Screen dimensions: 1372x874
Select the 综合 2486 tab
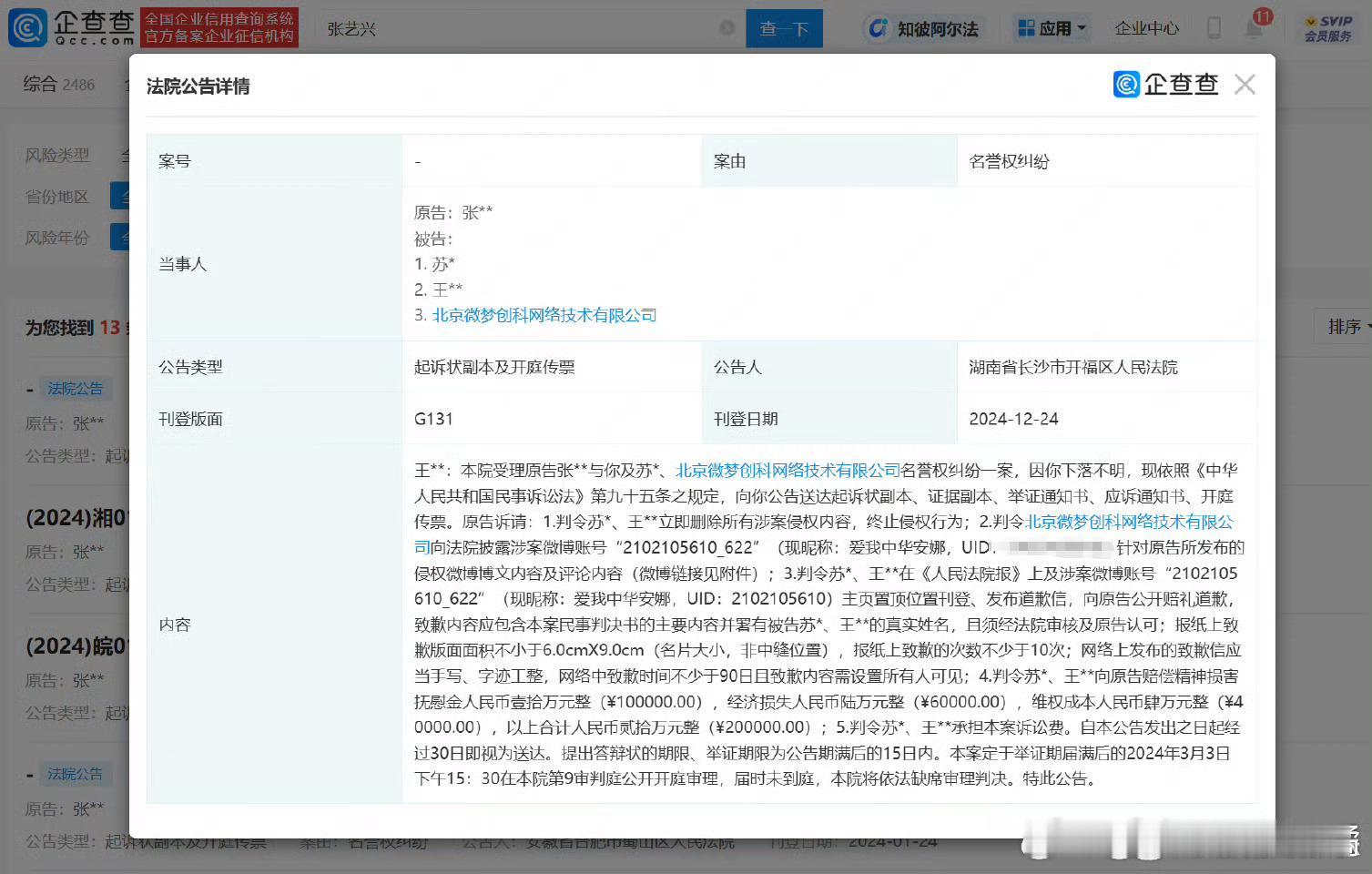tap(59, 85)
